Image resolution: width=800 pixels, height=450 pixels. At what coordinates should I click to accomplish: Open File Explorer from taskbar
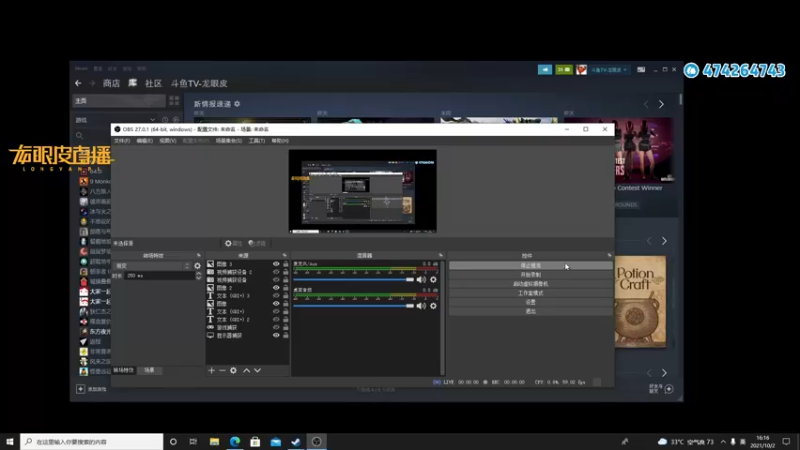point(214,441)
